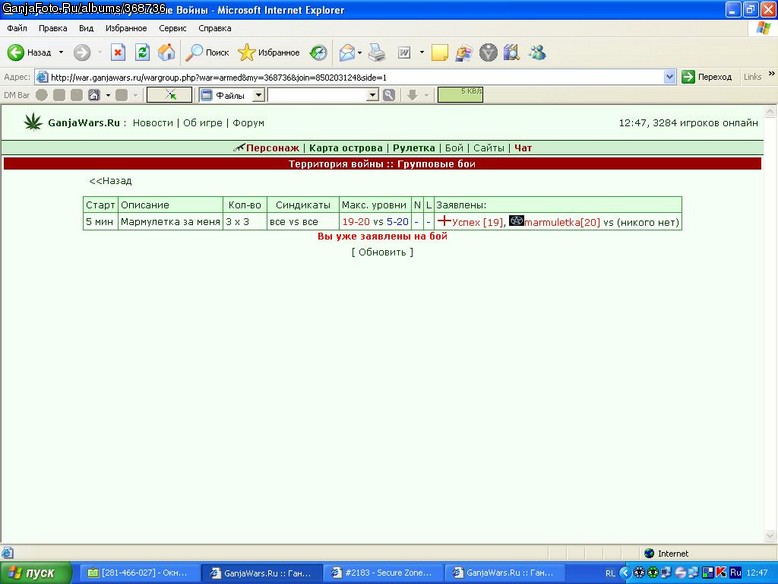Screen dimensions: 778x584
Task: Open the Избранное menu
Action: [x=126, y=28]
